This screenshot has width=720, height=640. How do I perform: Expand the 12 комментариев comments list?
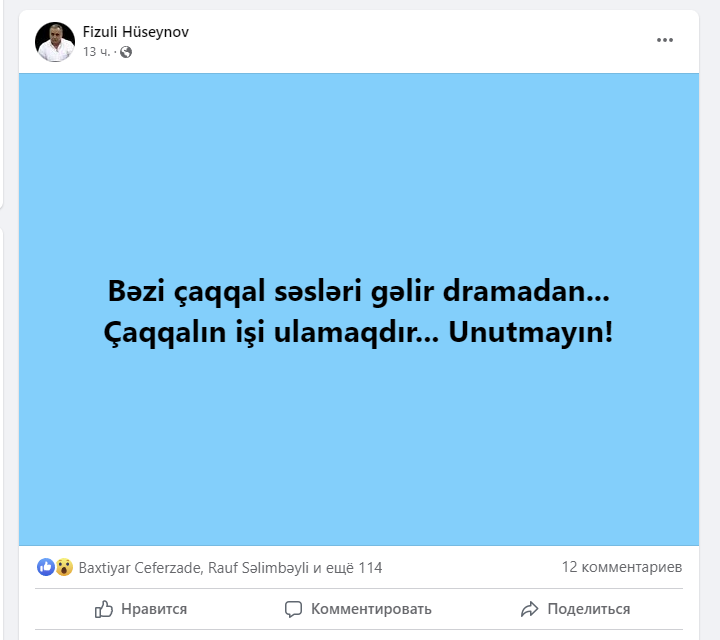pos(622,567)
